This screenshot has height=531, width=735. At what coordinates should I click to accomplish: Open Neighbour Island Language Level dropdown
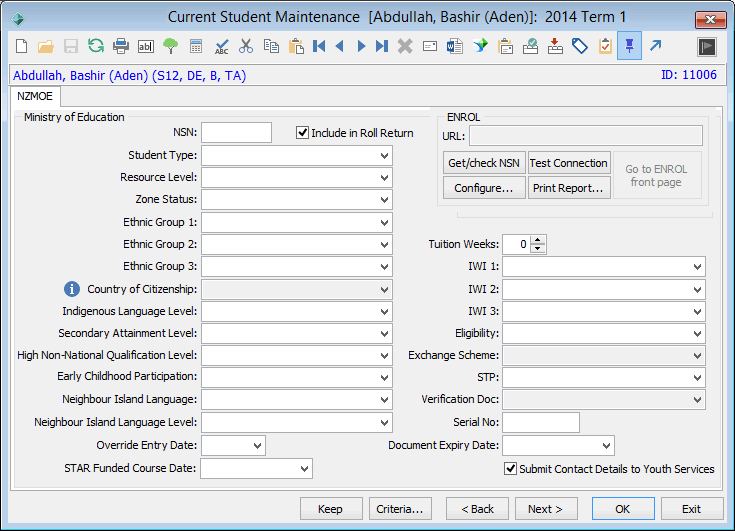click(384, 423)
